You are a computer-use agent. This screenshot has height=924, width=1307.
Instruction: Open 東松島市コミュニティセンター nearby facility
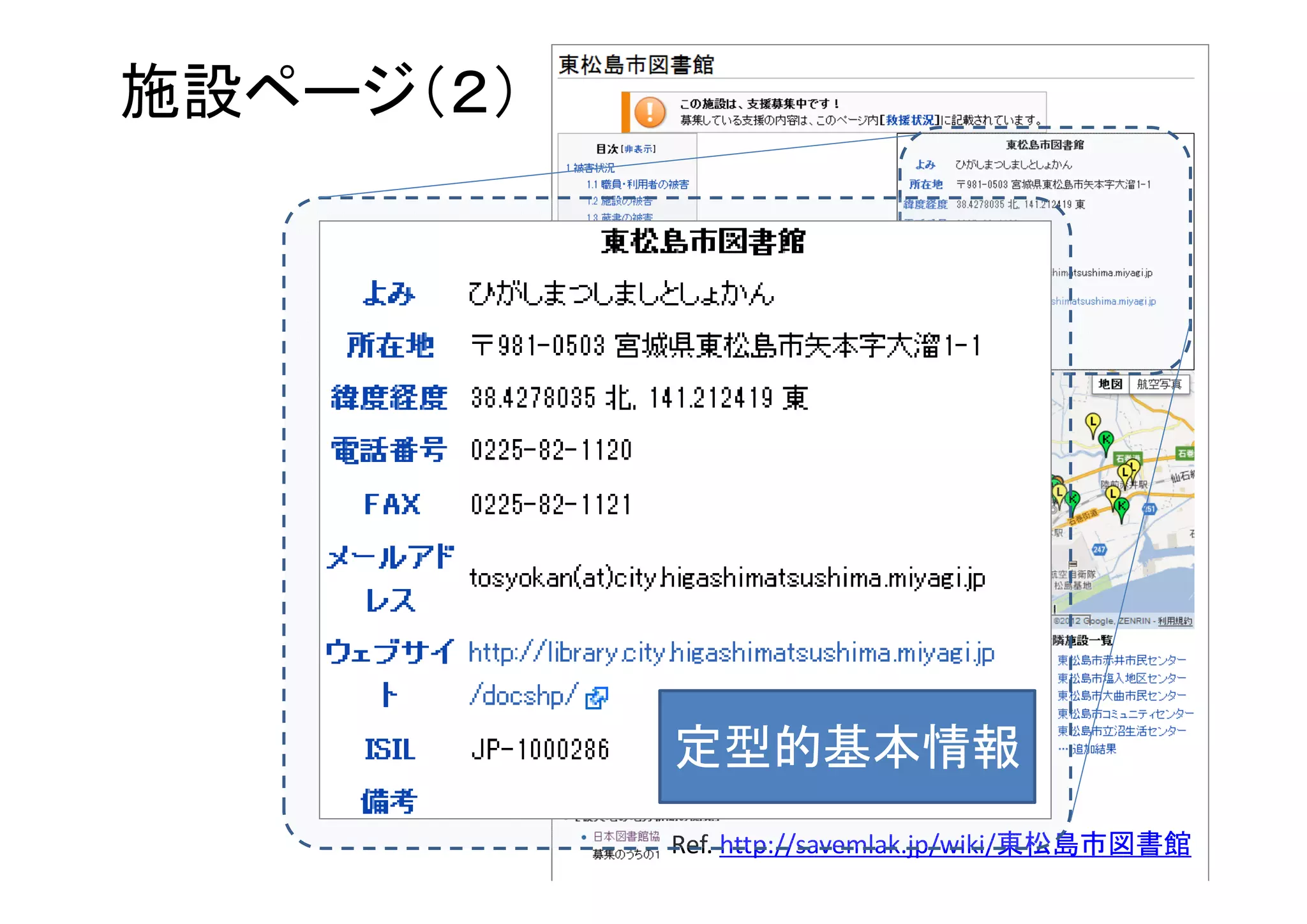click(1125, 713)
